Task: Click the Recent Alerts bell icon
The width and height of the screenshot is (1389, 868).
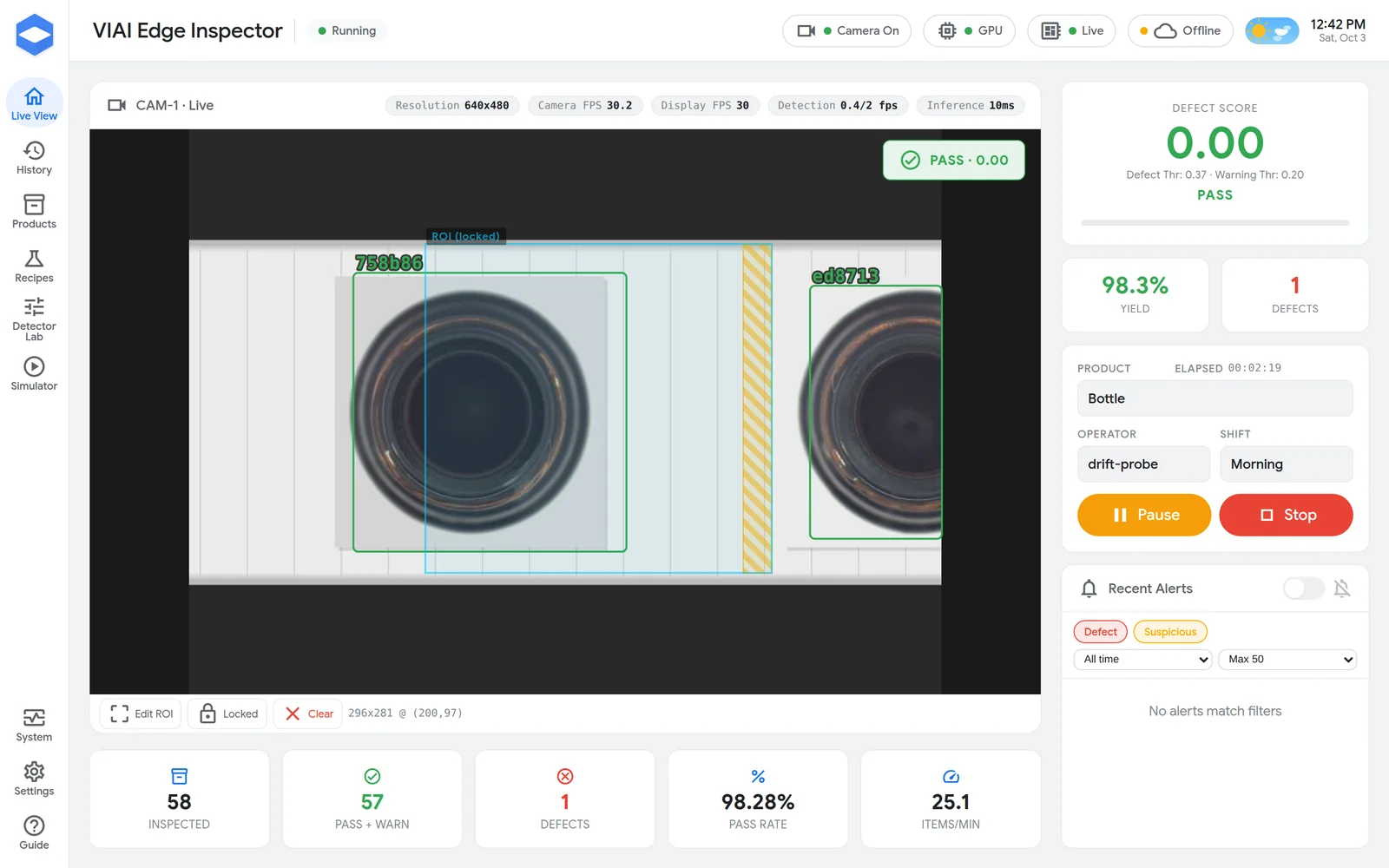Action: click(1089, 589)
